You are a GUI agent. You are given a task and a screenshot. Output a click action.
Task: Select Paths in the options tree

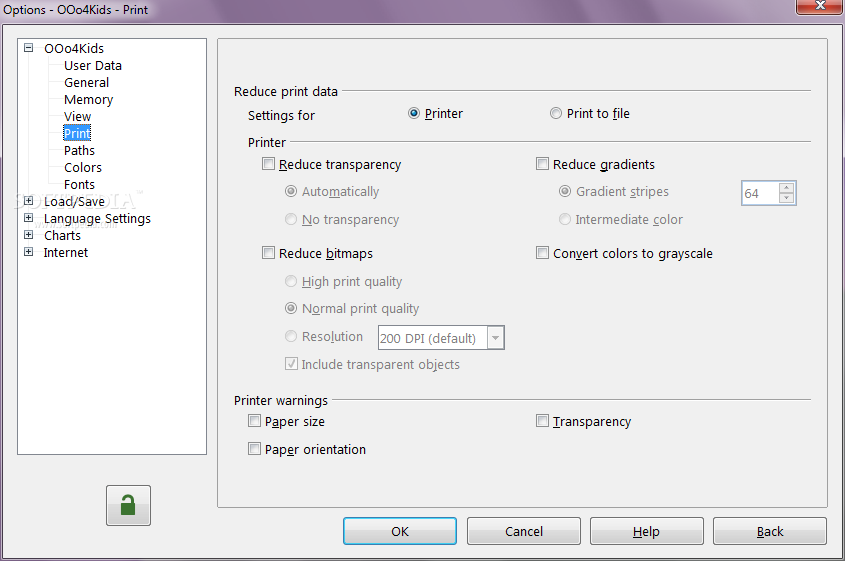click(x=79, y=150)
